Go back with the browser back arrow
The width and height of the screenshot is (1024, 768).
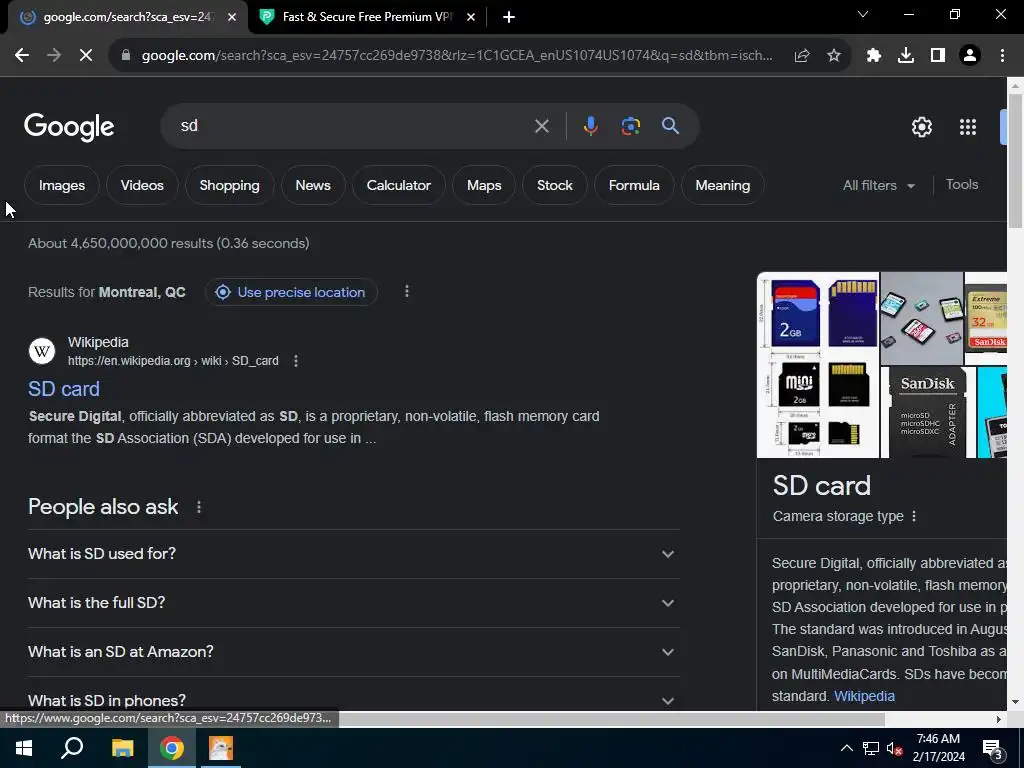pos(22,56)
